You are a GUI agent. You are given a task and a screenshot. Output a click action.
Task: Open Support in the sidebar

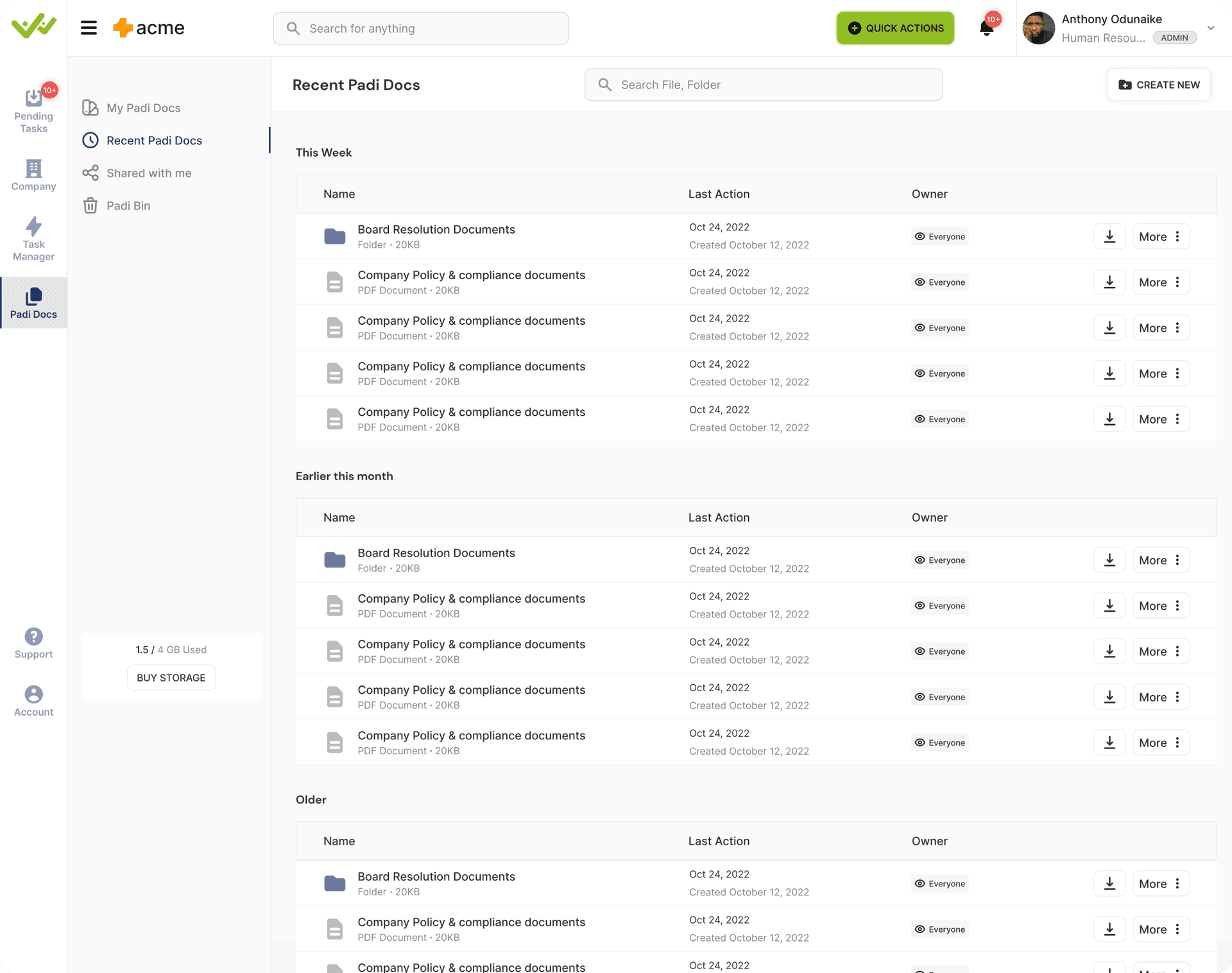33,643
